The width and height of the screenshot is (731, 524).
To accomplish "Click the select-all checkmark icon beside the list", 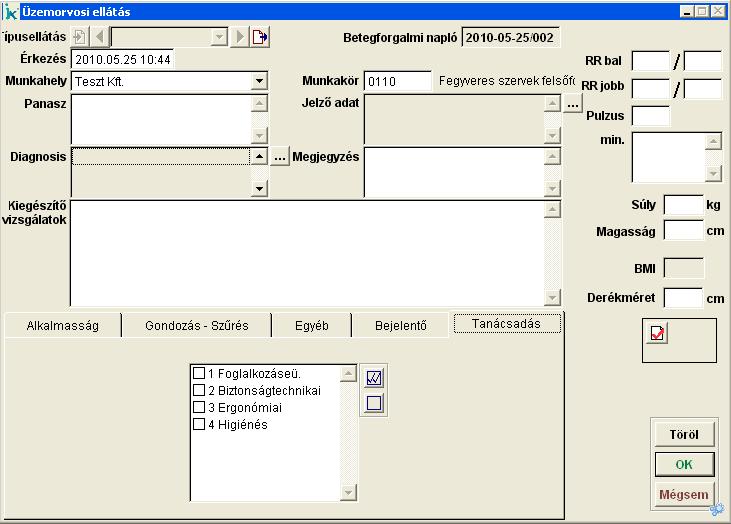I will tap(374, 378).
